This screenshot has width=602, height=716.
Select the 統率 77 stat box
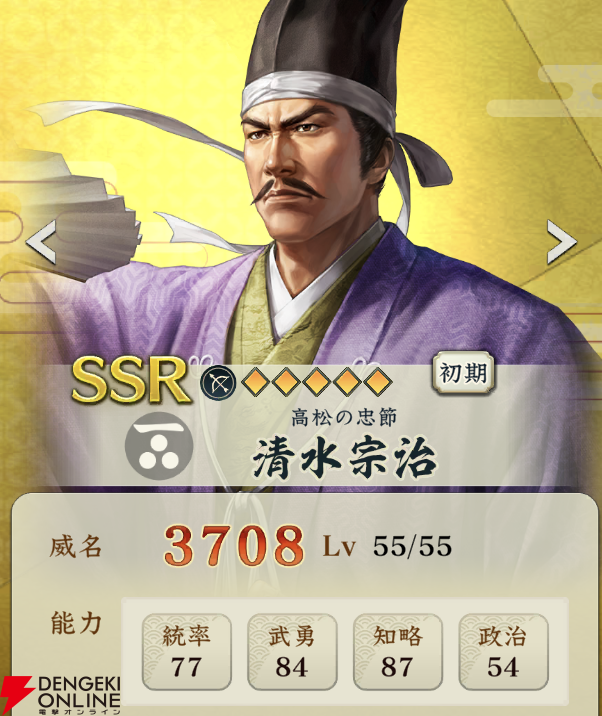coord(186,652)
